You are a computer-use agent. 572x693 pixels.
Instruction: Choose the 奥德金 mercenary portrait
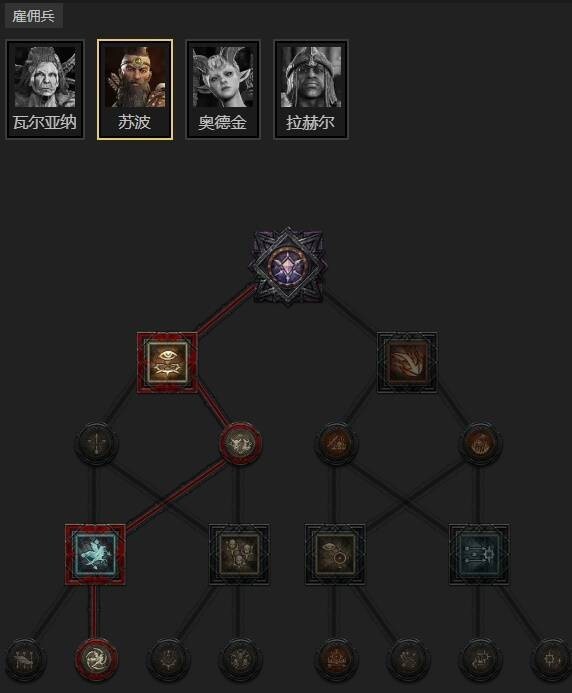223,90
